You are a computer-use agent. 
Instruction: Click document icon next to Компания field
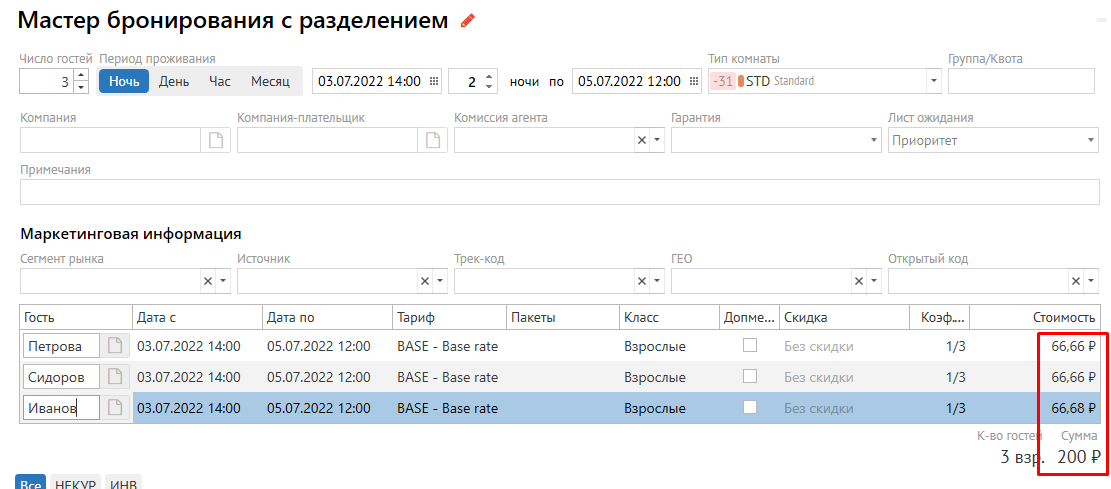(215, 141)
